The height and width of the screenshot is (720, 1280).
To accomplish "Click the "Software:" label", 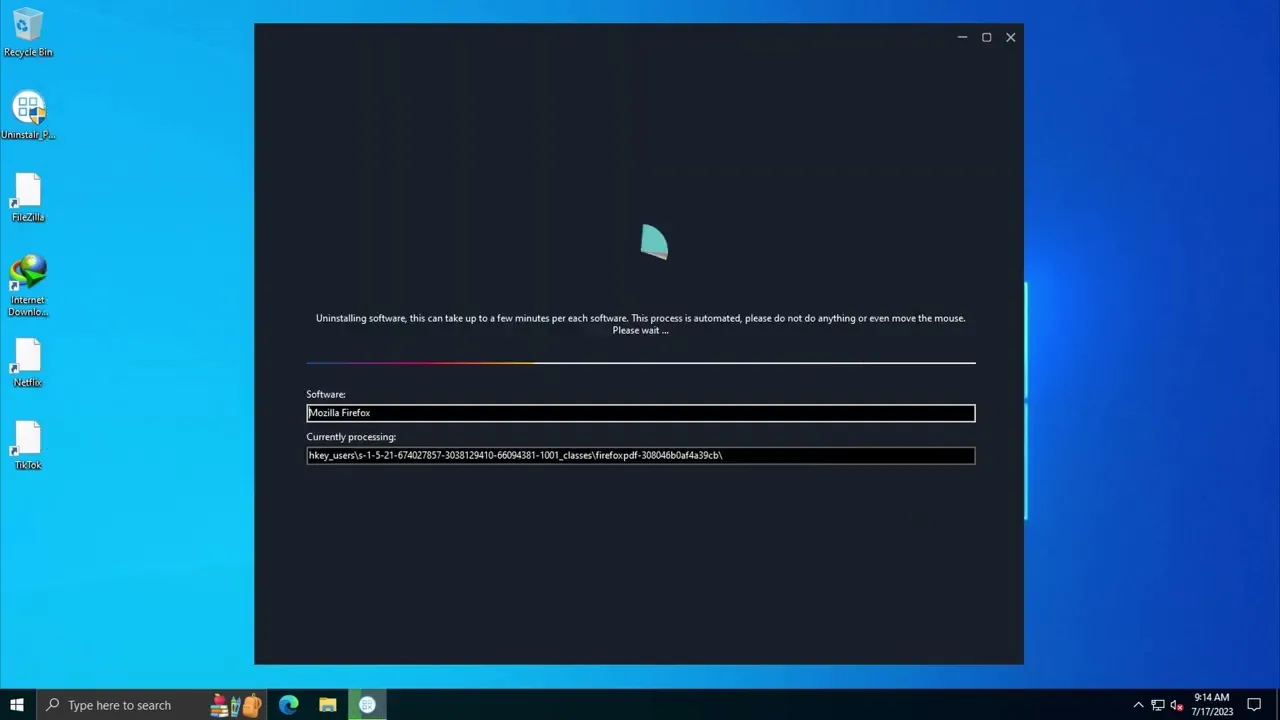I will 326,394.
